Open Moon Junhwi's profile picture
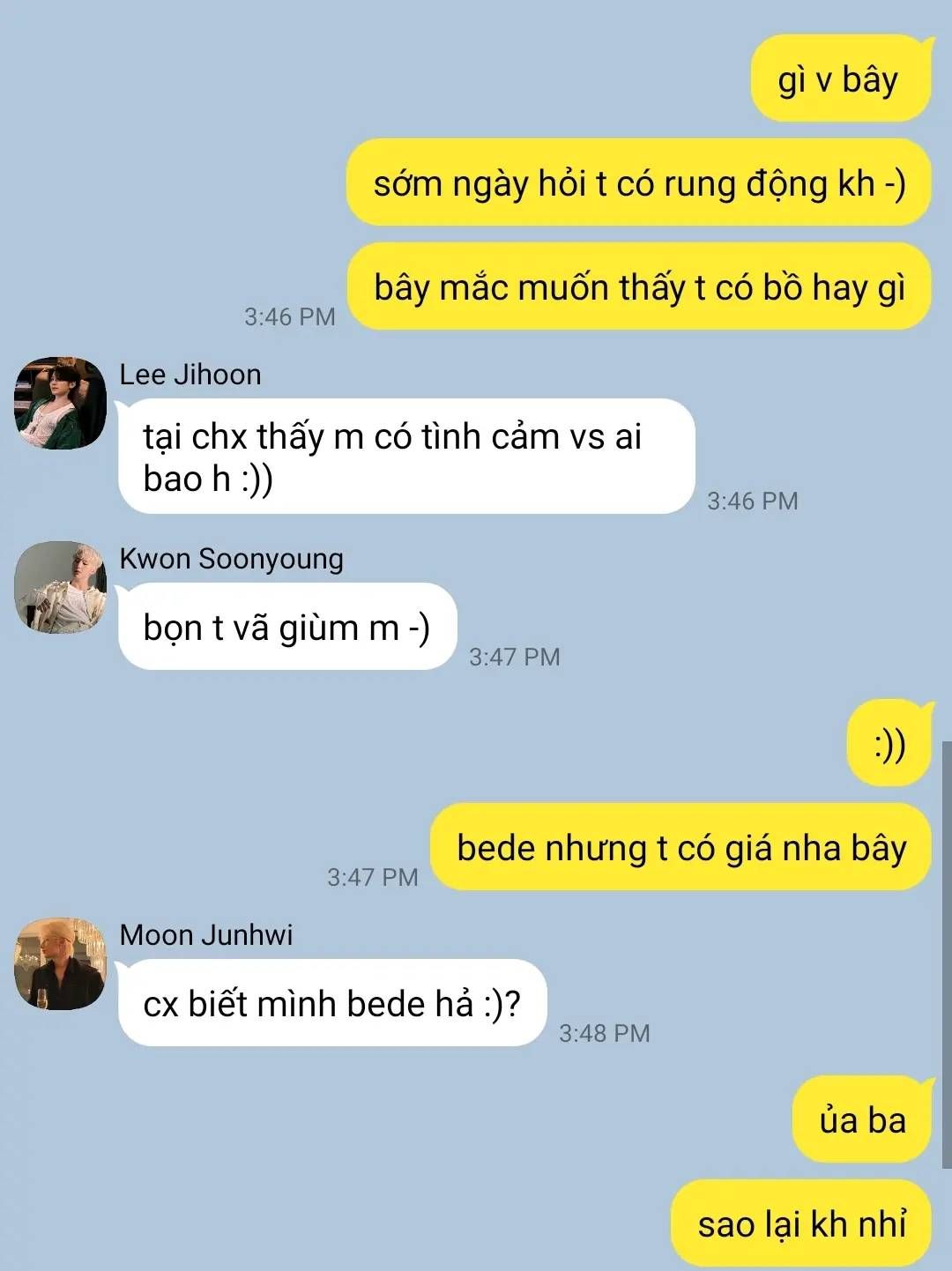Viewport: 952px width, 1271px height. (60, 963)
